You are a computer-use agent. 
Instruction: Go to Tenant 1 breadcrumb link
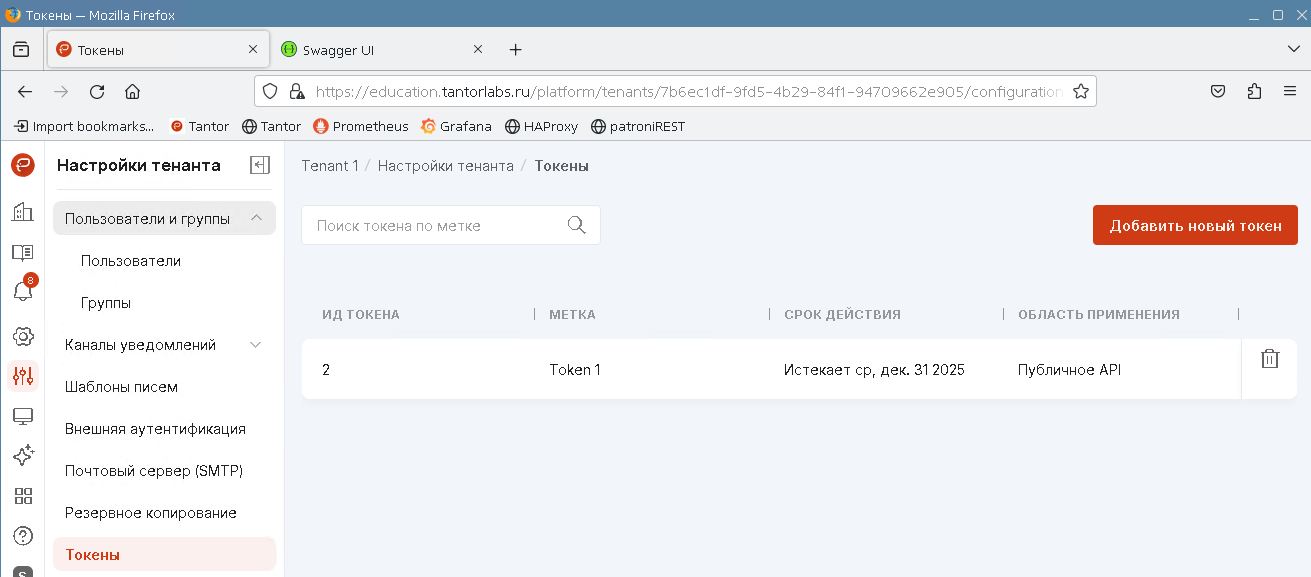tap(330, 166)
